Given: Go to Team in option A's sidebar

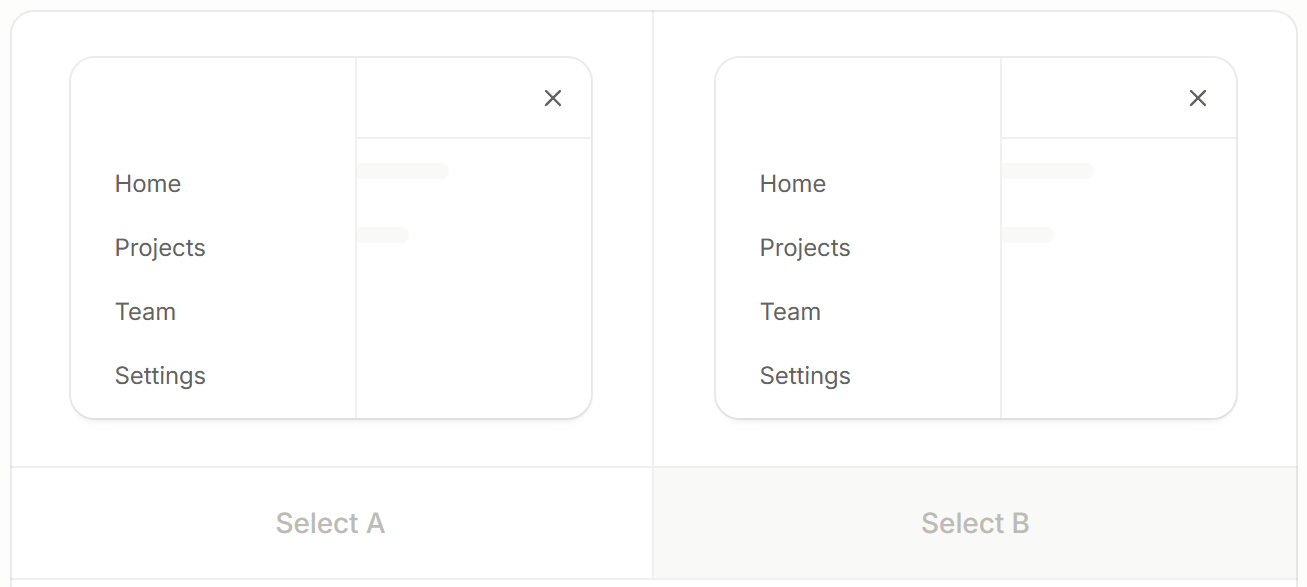Looking at the screenshot, I should [x=145, y=312].
